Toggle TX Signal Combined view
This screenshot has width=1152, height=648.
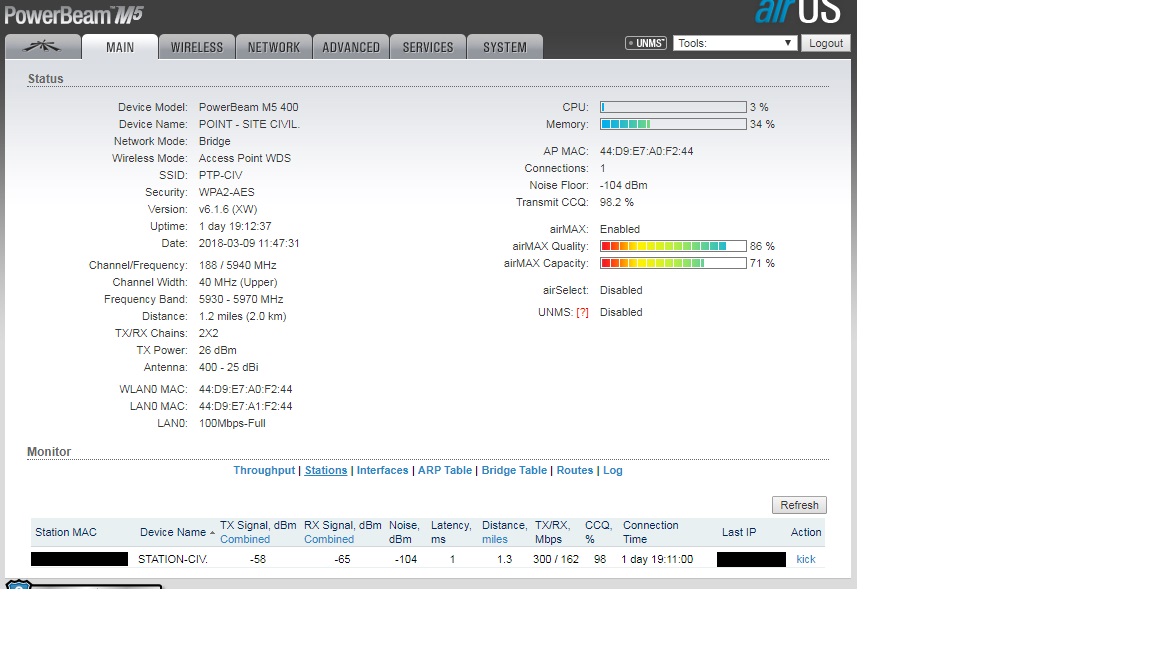(x=245, y=539)
